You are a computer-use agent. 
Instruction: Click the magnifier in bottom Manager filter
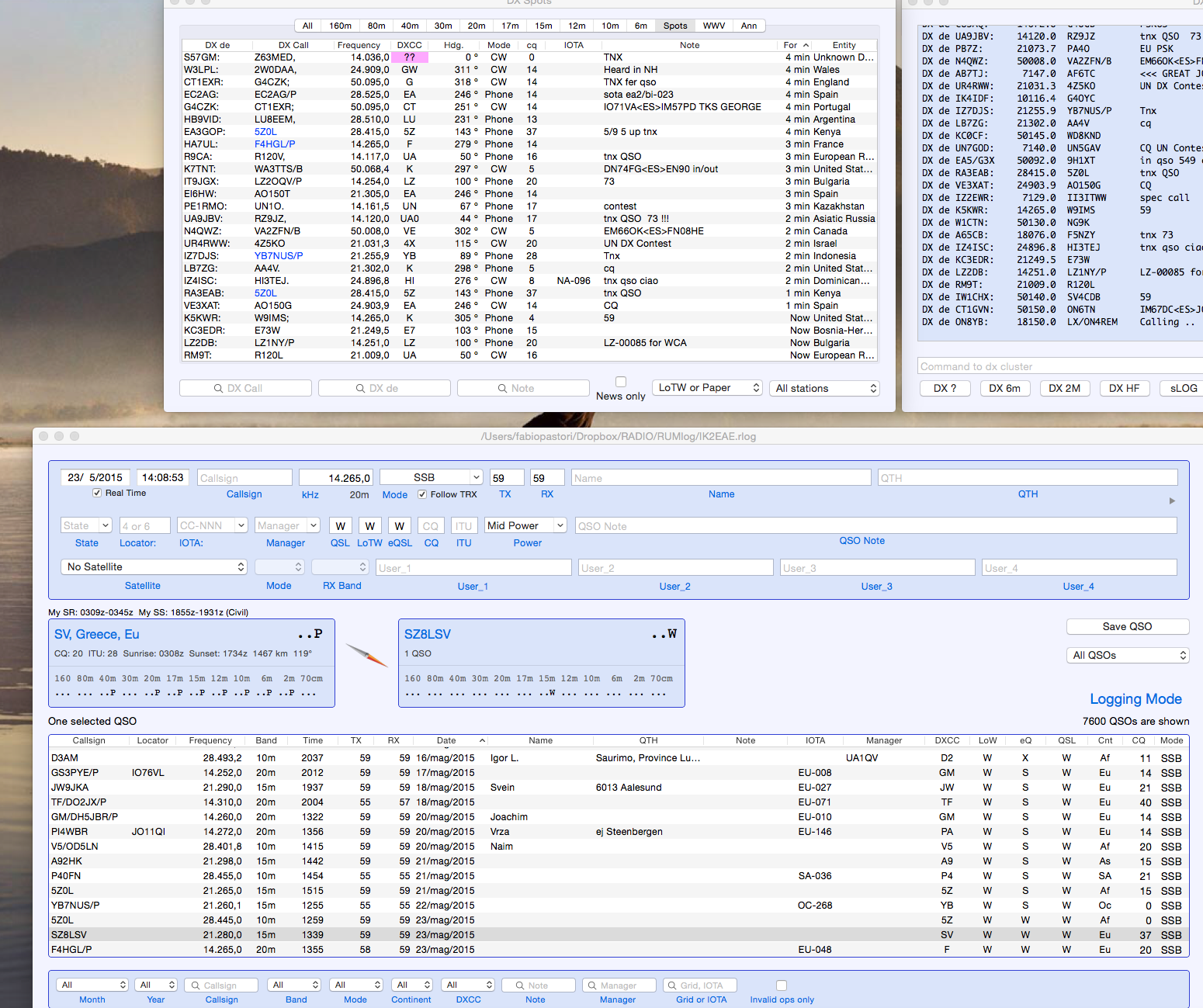tap(592, 985)
